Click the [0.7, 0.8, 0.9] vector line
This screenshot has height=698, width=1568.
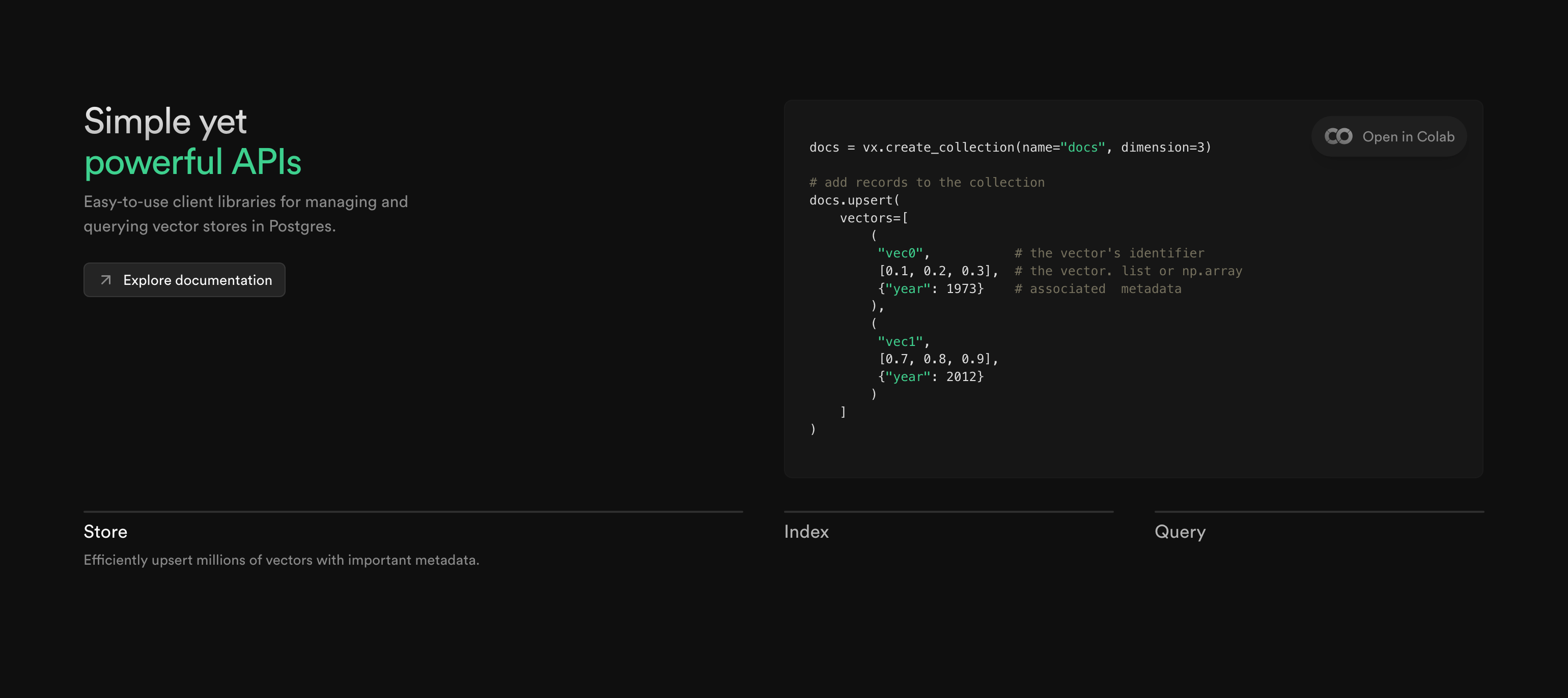[x=937, y=359]
